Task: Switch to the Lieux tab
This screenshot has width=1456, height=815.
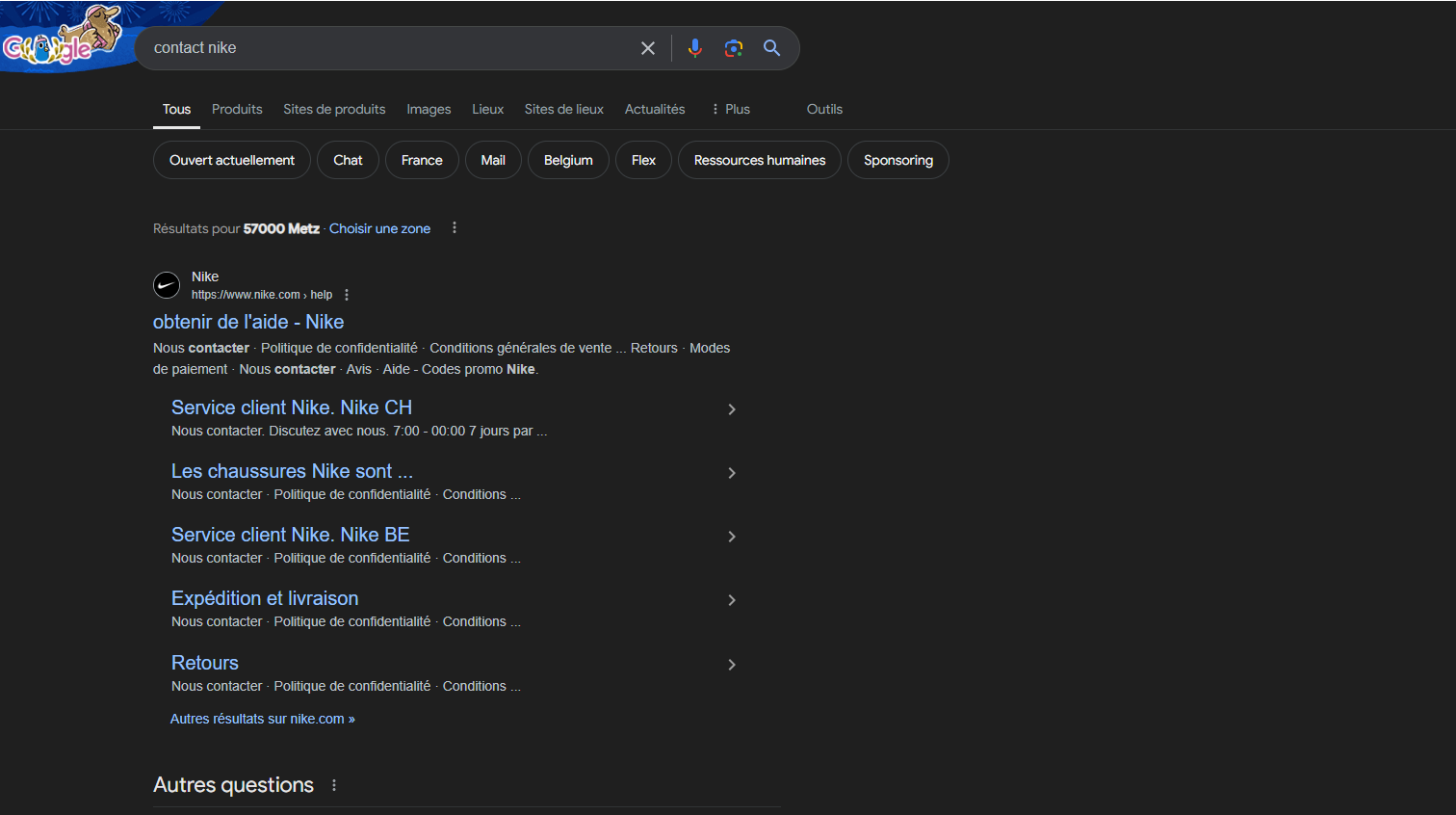Action: point(487,109)
